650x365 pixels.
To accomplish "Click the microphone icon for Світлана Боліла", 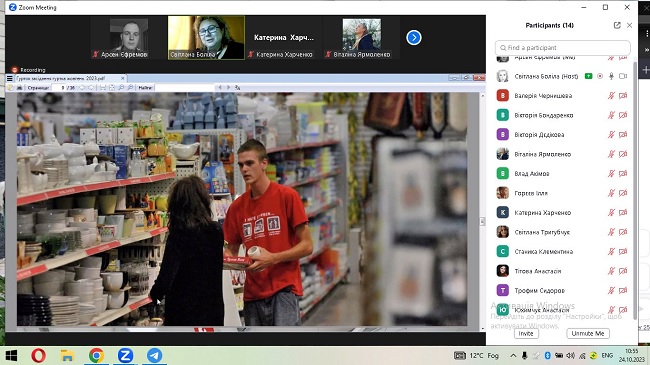I will tap(611, 76).
